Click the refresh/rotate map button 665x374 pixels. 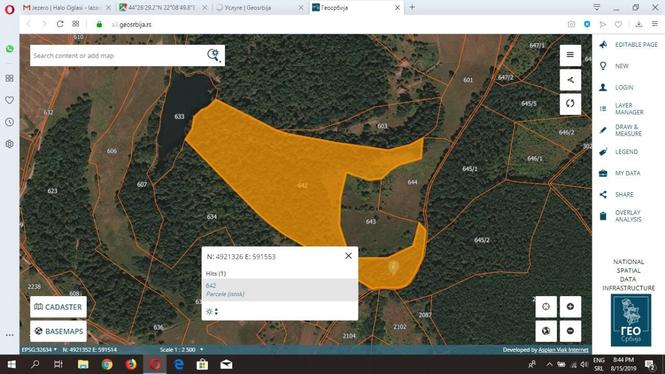pyautogui.click(x=570, y=103)
